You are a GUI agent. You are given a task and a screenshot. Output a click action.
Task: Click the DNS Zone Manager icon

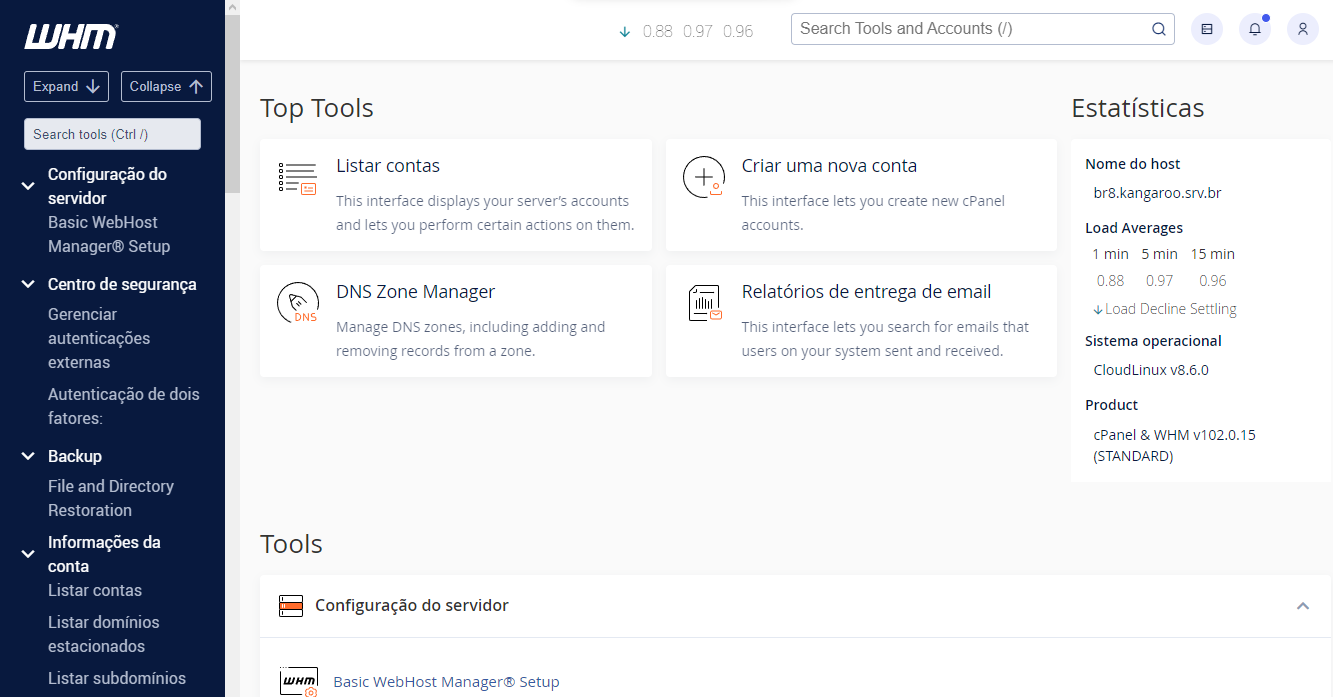pyautogui.click(x=297, y=304)
